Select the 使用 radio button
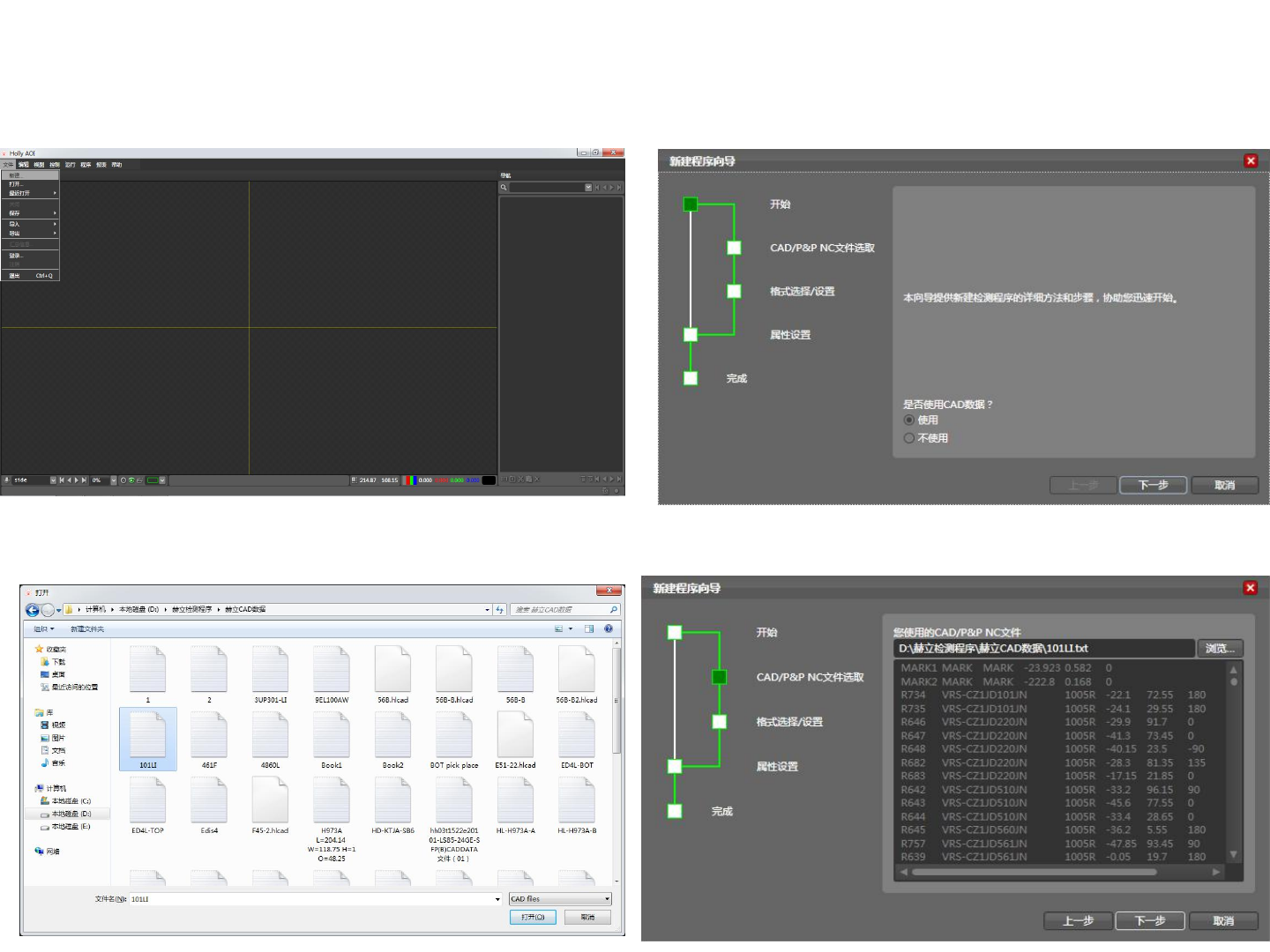The image size is (1270, 952). click(909, 420)
